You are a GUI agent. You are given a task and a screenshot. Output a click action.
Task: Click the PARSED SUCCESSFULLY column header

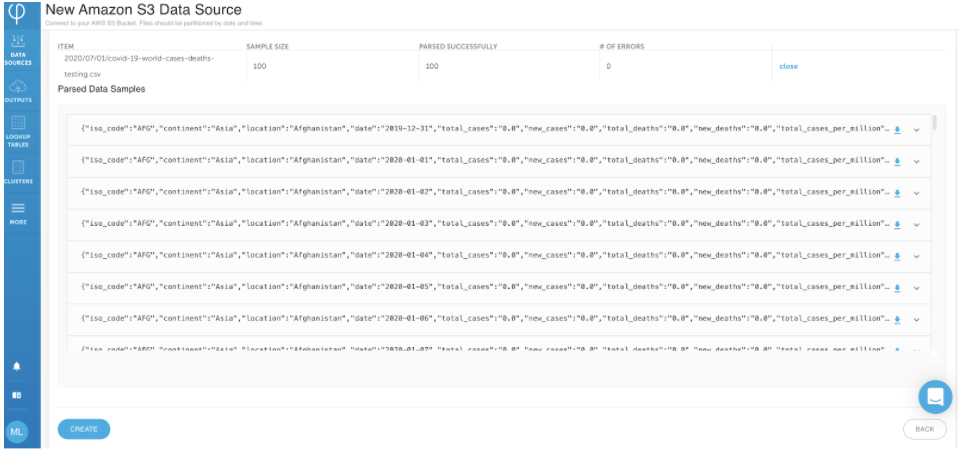coord(458,46)
